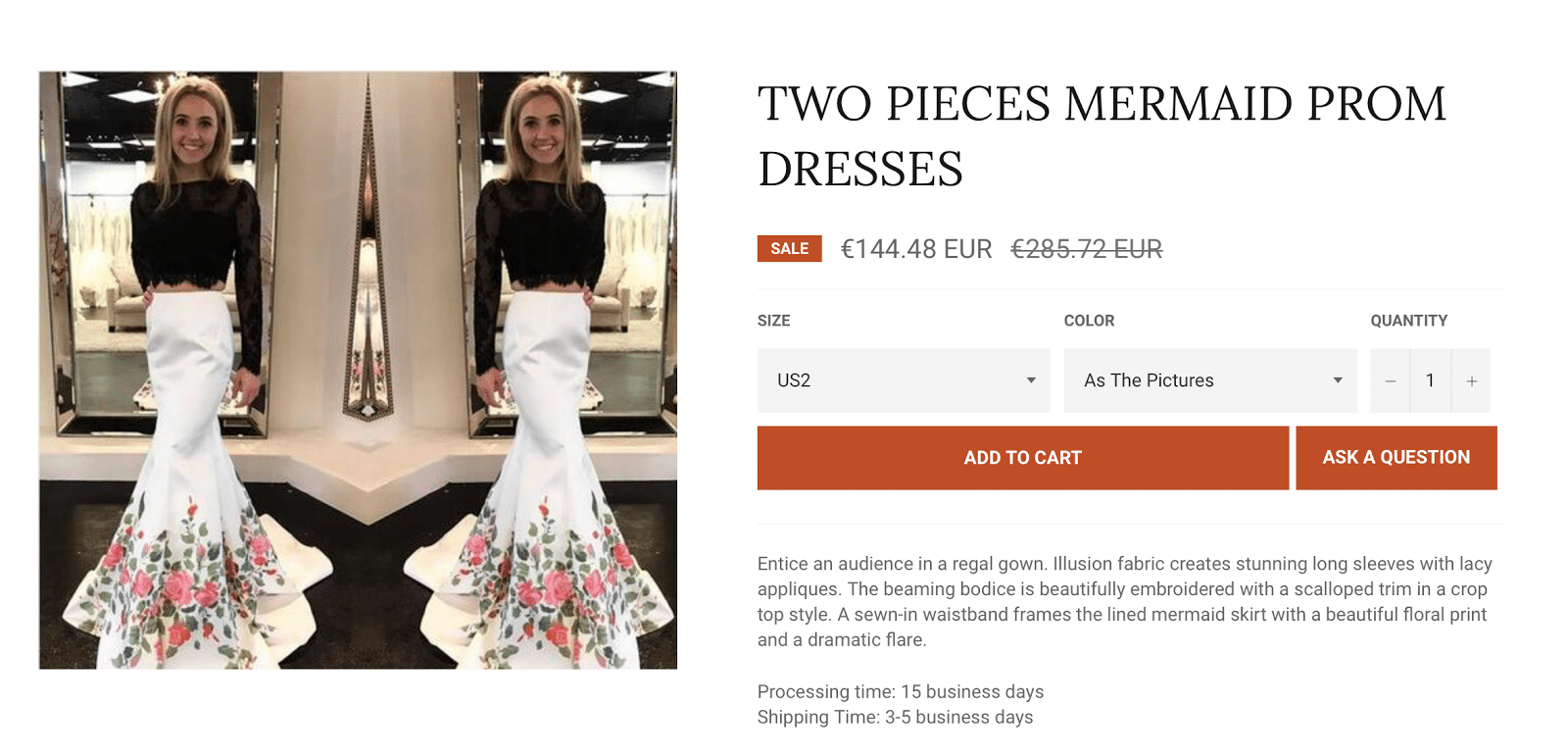Screen dimensions: 1568x756
Task: Click the crossed-out €285.72 EUR price
Action: point(1086,249)
